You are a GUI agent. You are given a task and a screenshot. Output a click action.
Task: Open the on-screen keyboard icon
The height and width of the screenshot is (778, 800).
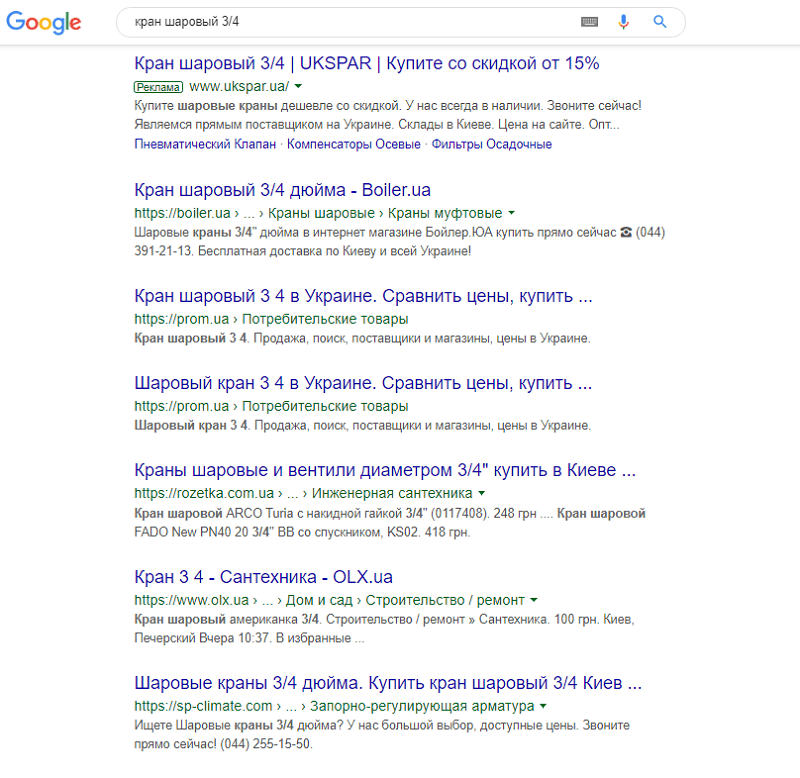click(x=589, y=21)
